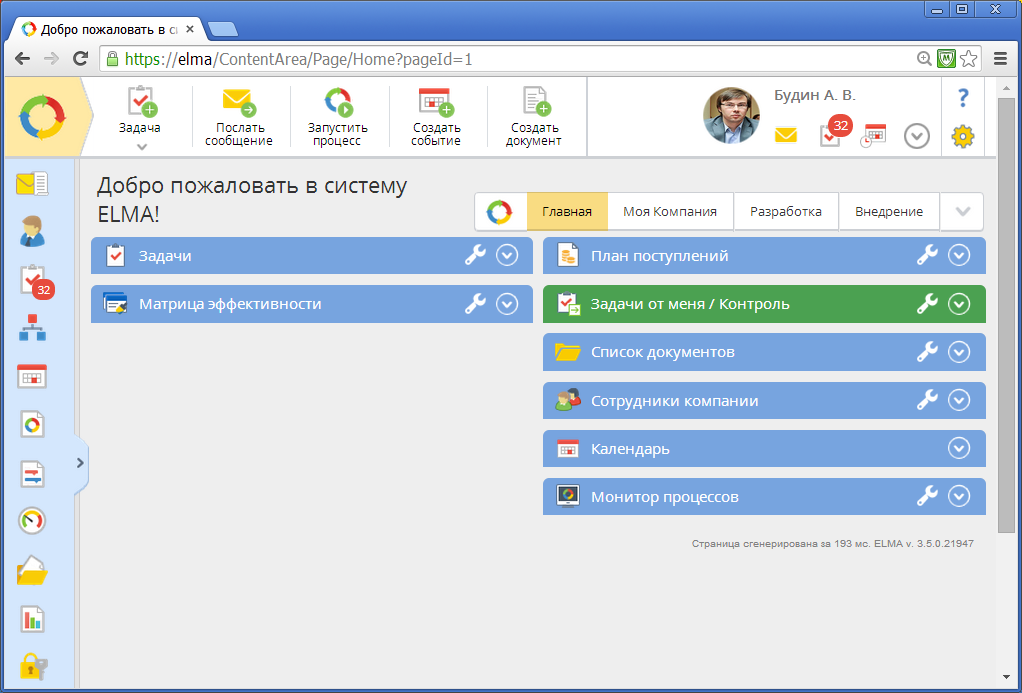Click user name Будин А. В.

tap(814, 95)
